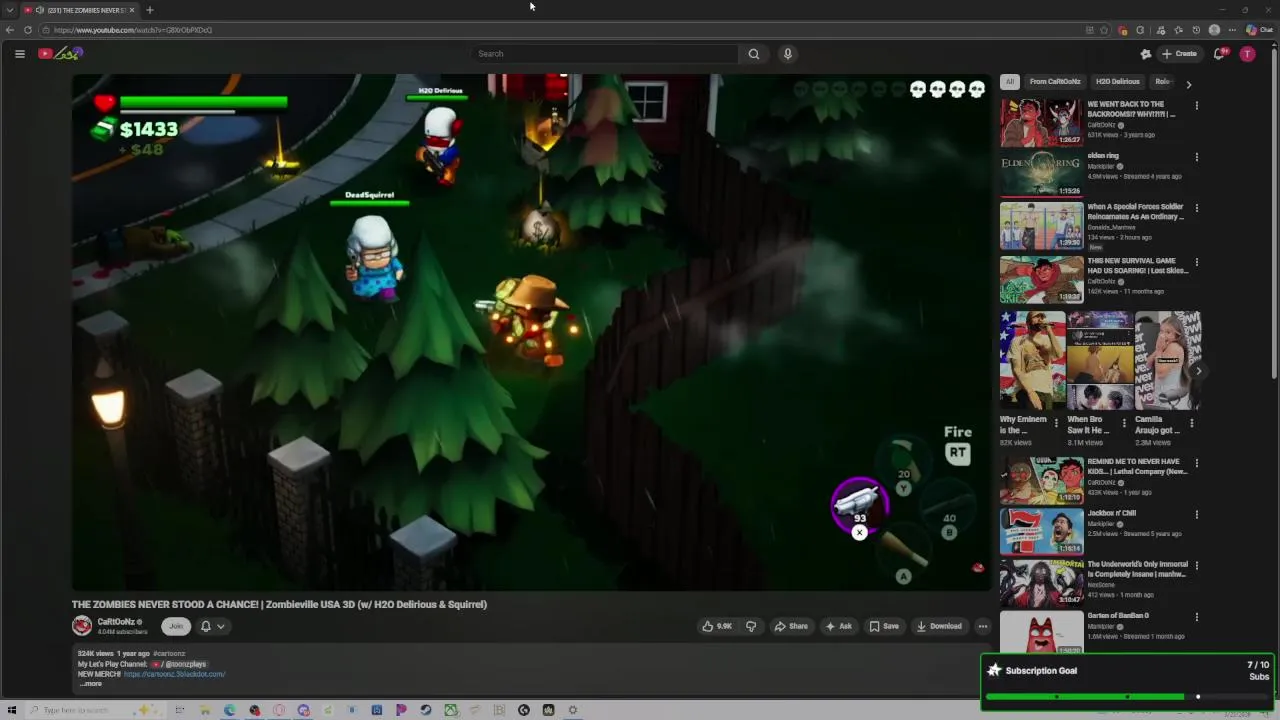
Task: Click the Ask button
Action: (838, 626)
